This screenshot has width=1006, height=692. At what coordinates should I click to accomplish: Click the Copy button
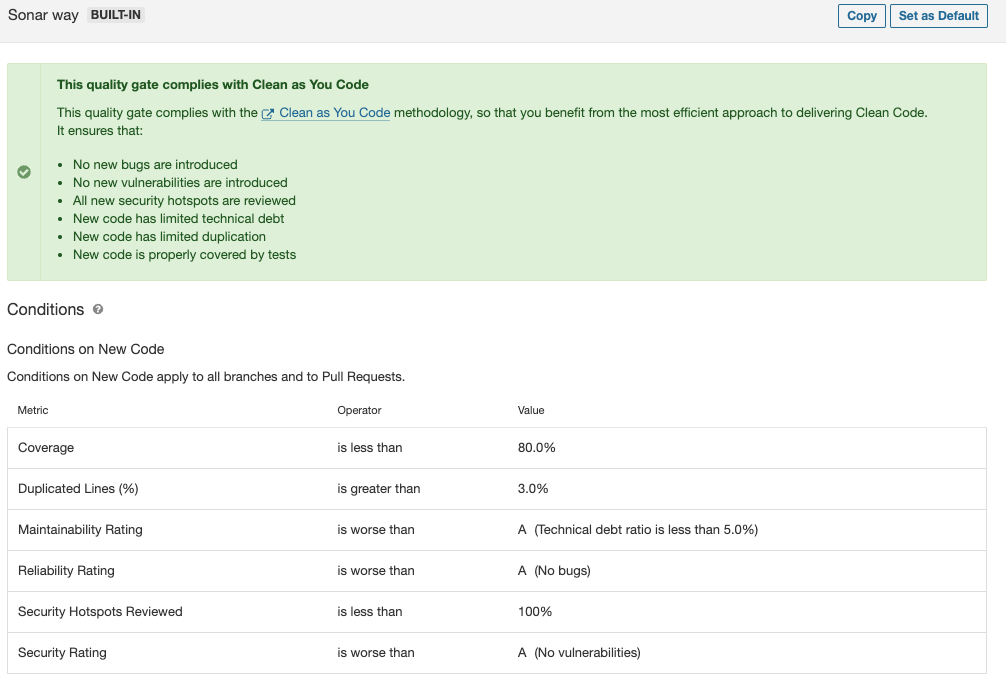pyautogui.click(x=862, y=16)
